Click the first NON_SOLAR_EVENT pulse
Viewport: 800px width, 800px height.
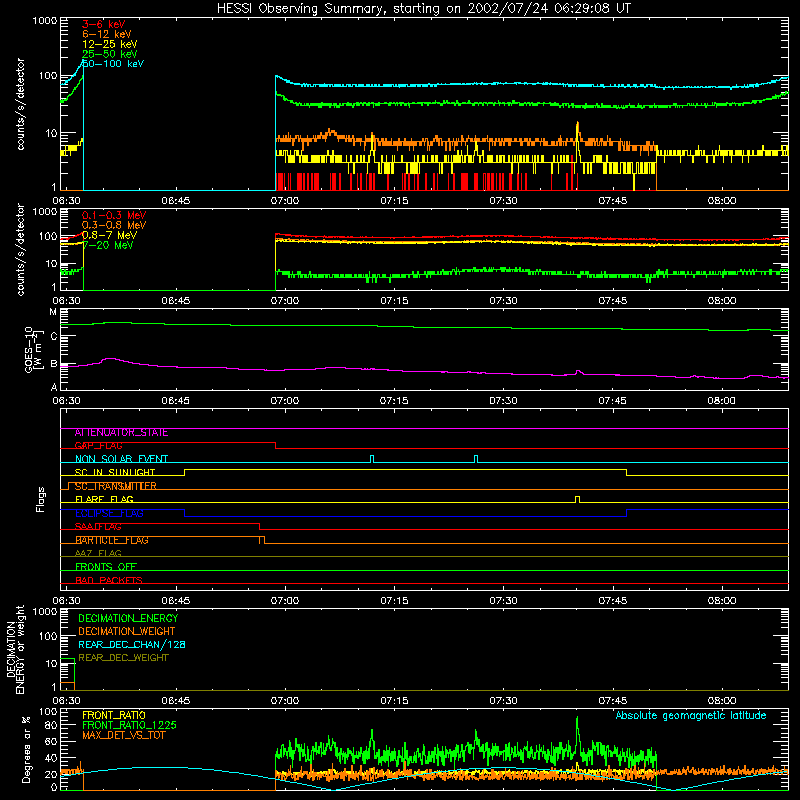tap(372, 459)
